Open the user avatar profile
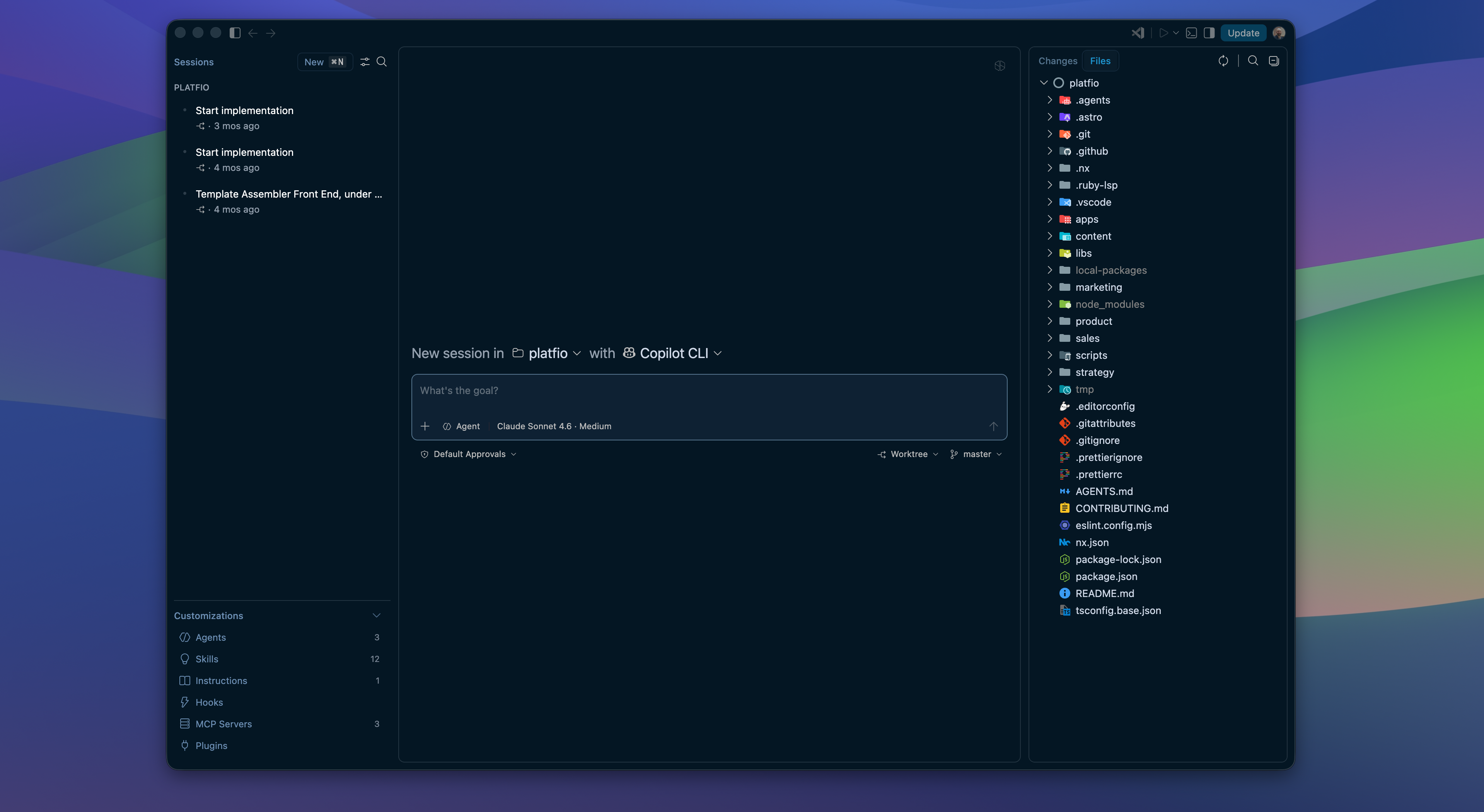This screenshot has width=1484, height=812. point(1279,33)
